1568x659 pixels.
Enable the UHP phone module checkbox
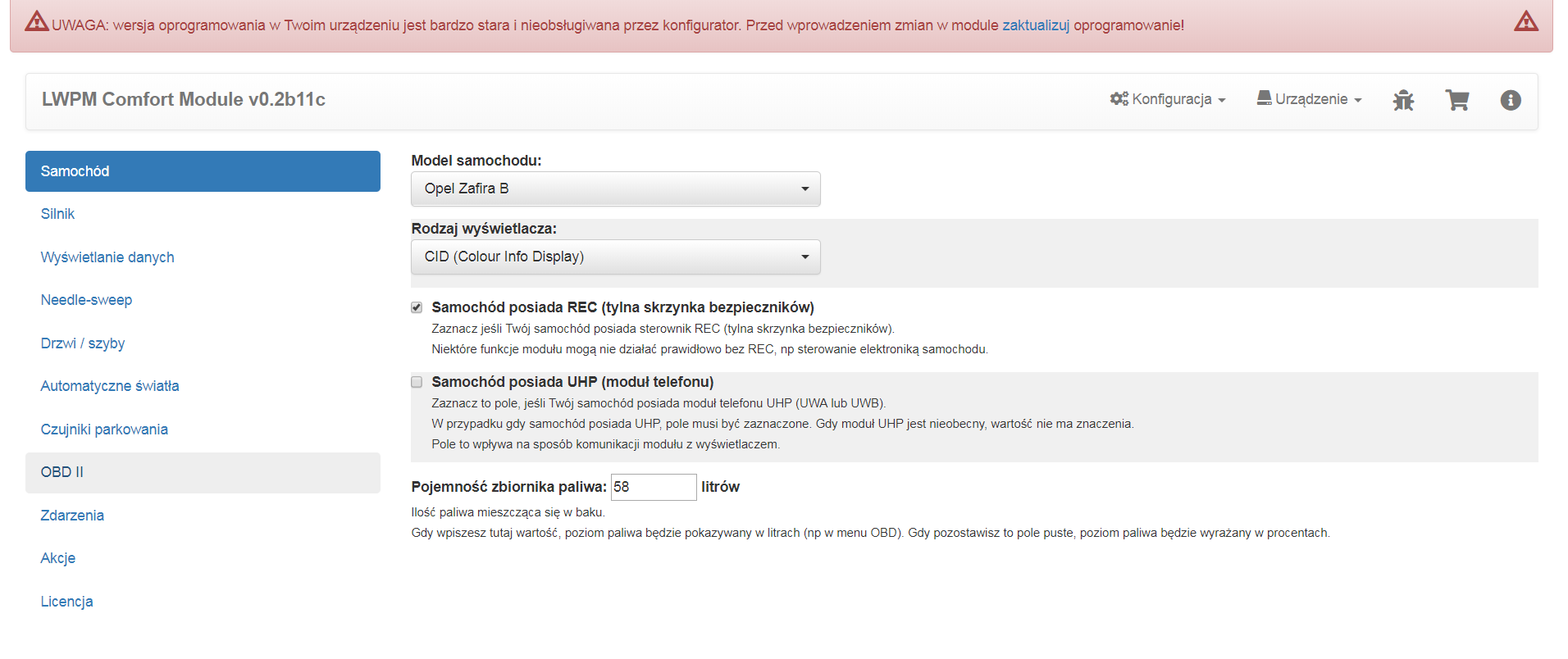point(417,382)
